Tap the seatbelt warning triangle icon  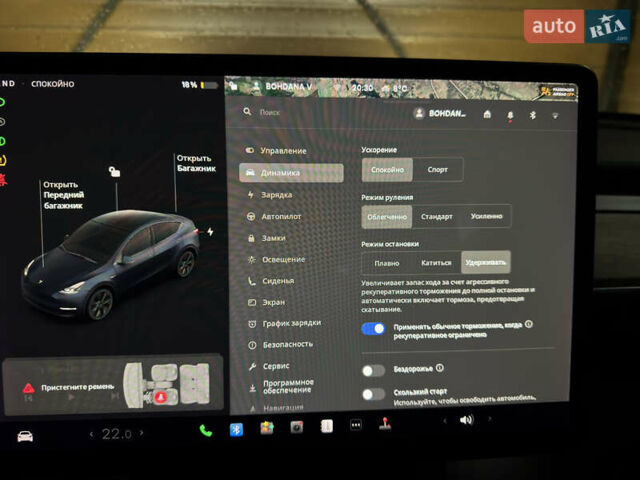(29, 388)
